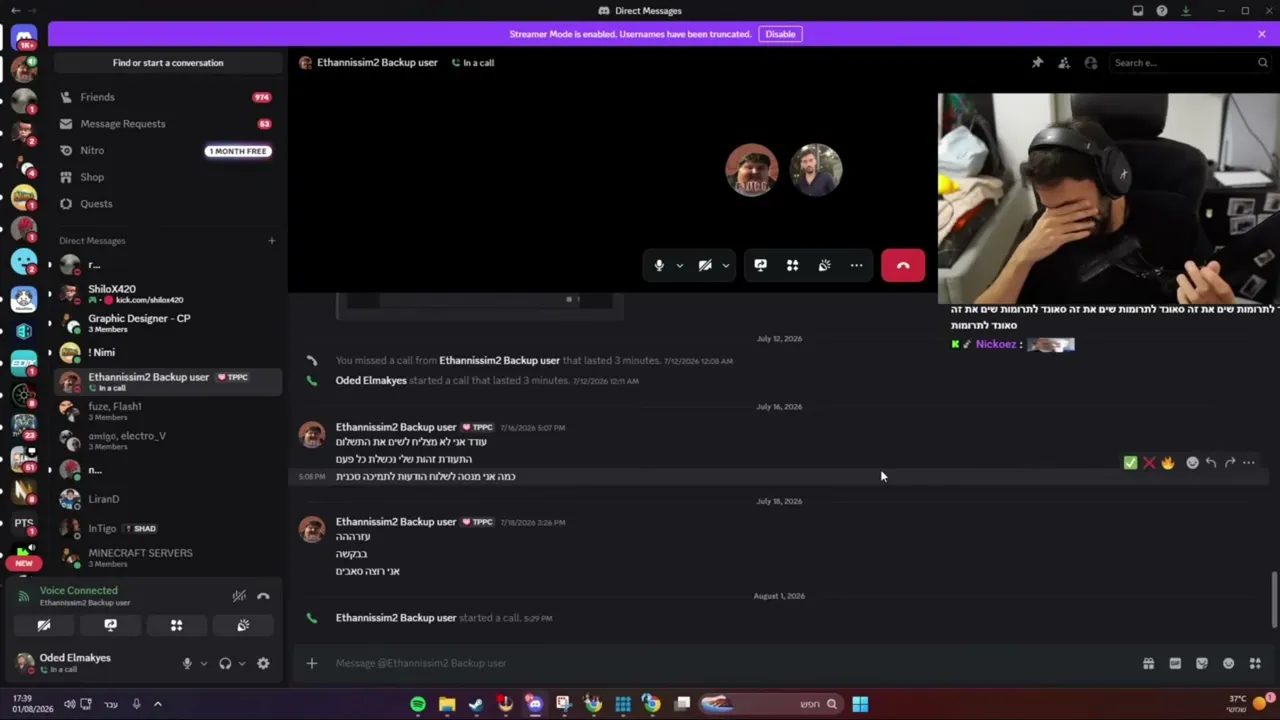Open the Shop page
Viewport: 1280px width, 720px height.
tap(168, 177)
